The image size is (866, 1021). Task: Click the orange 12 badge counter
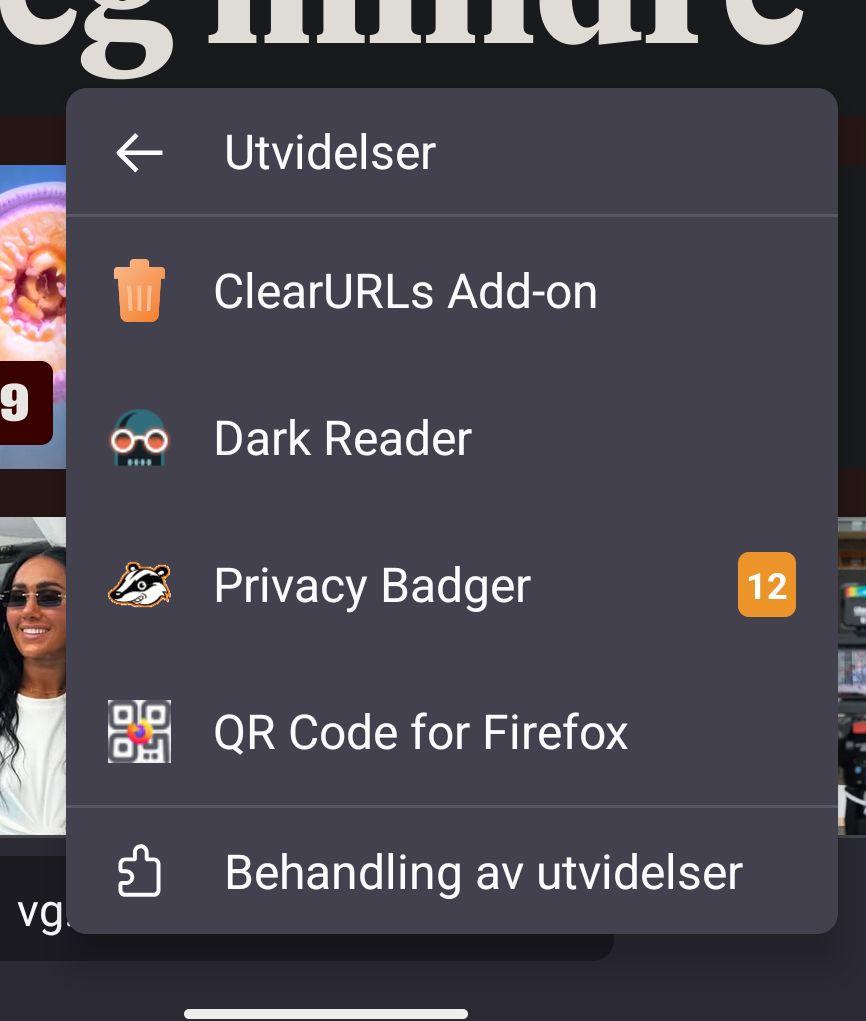(x=766, y=585)
